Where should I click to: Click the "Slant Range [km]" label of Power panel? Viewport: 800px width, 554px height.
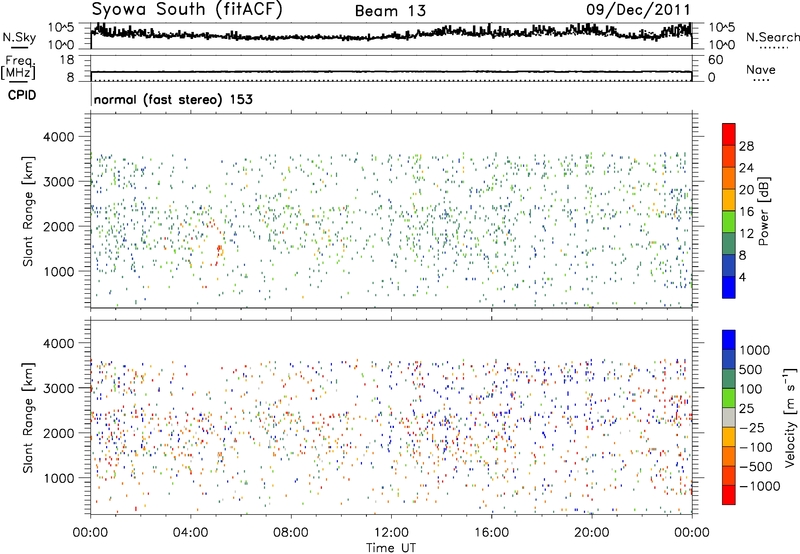(x=28, y=211)
